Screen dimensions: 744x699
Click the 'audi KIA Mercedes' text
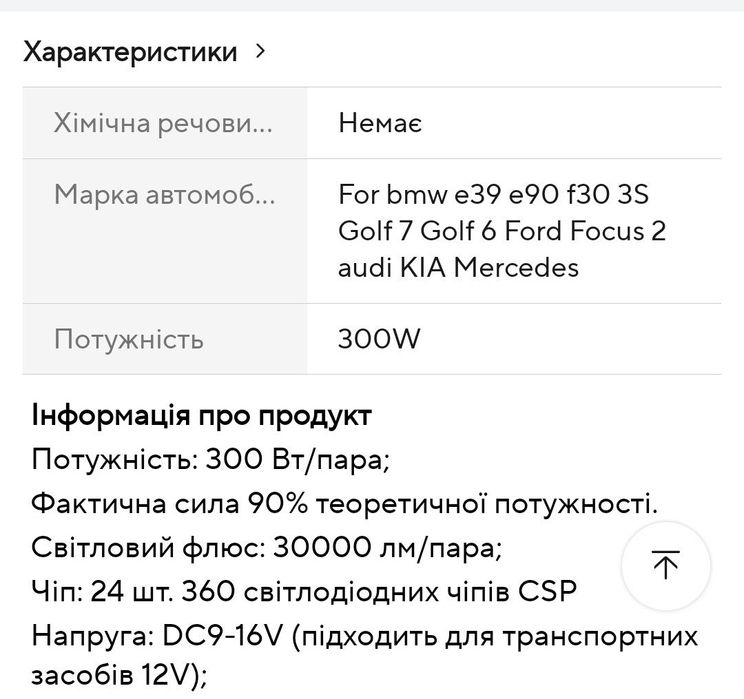tap(458, 267)
